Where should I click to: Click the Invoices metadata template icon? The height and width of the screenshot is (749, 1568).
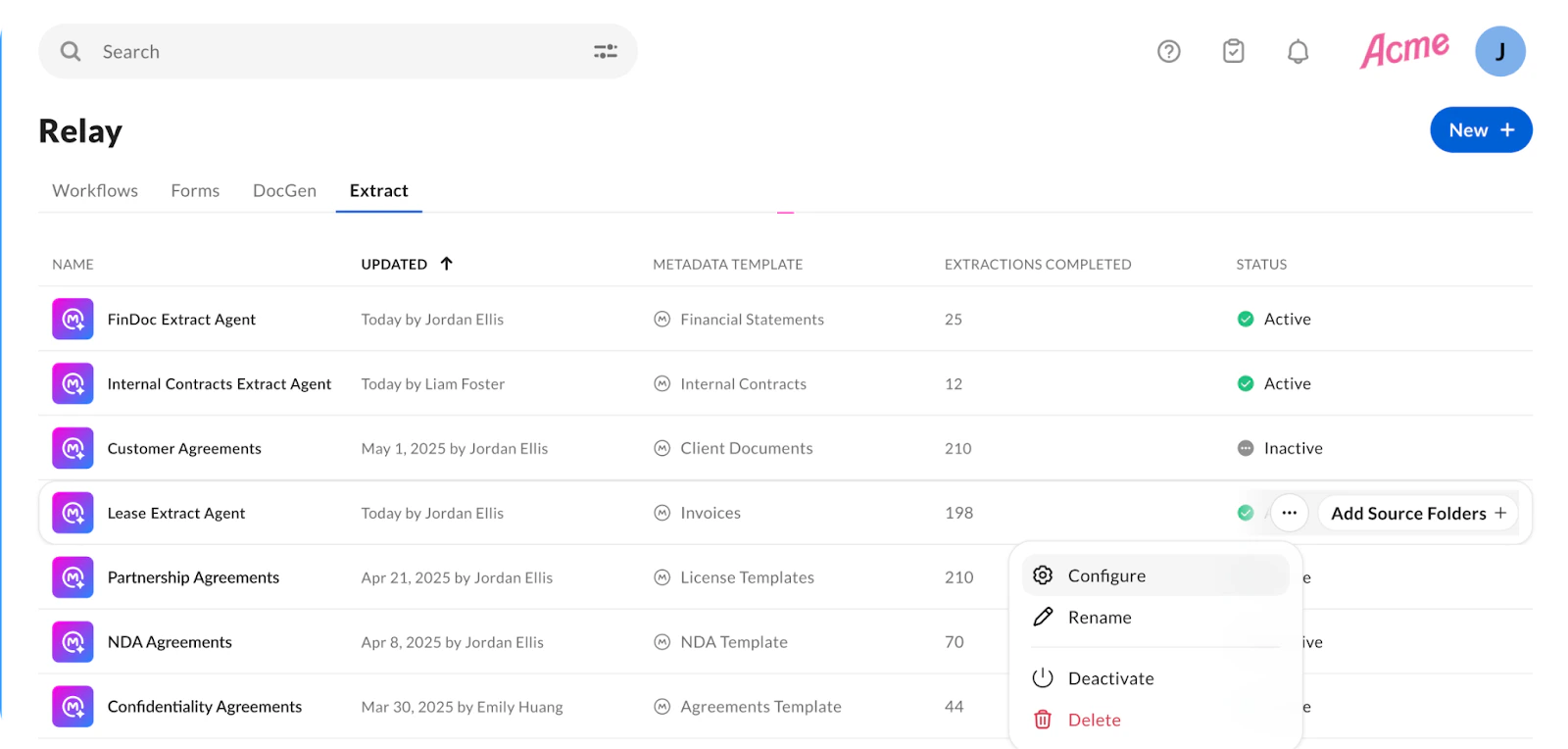662,513
